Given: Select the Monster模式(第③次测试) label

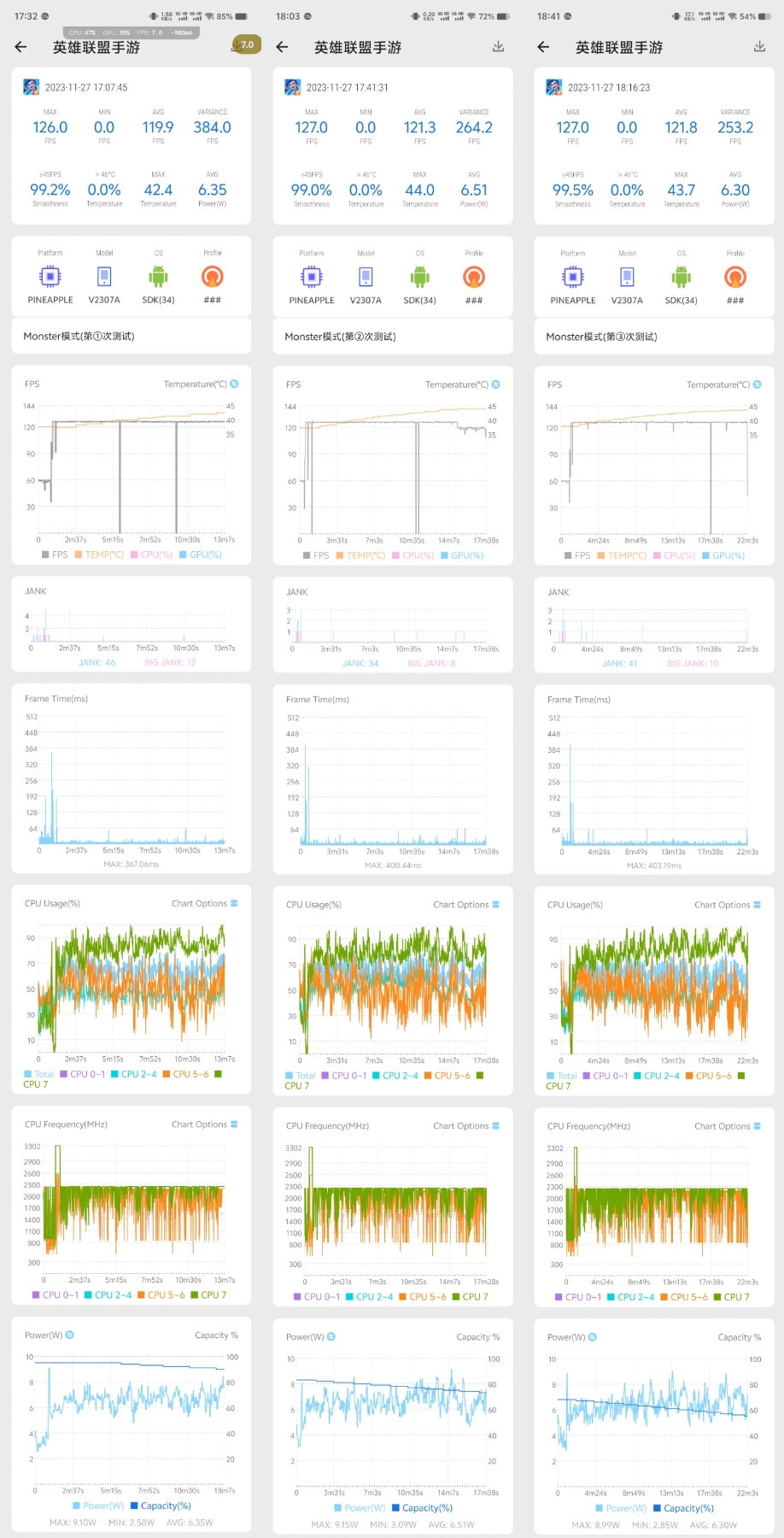Looking at the screenshot, I should pos(601,337).
